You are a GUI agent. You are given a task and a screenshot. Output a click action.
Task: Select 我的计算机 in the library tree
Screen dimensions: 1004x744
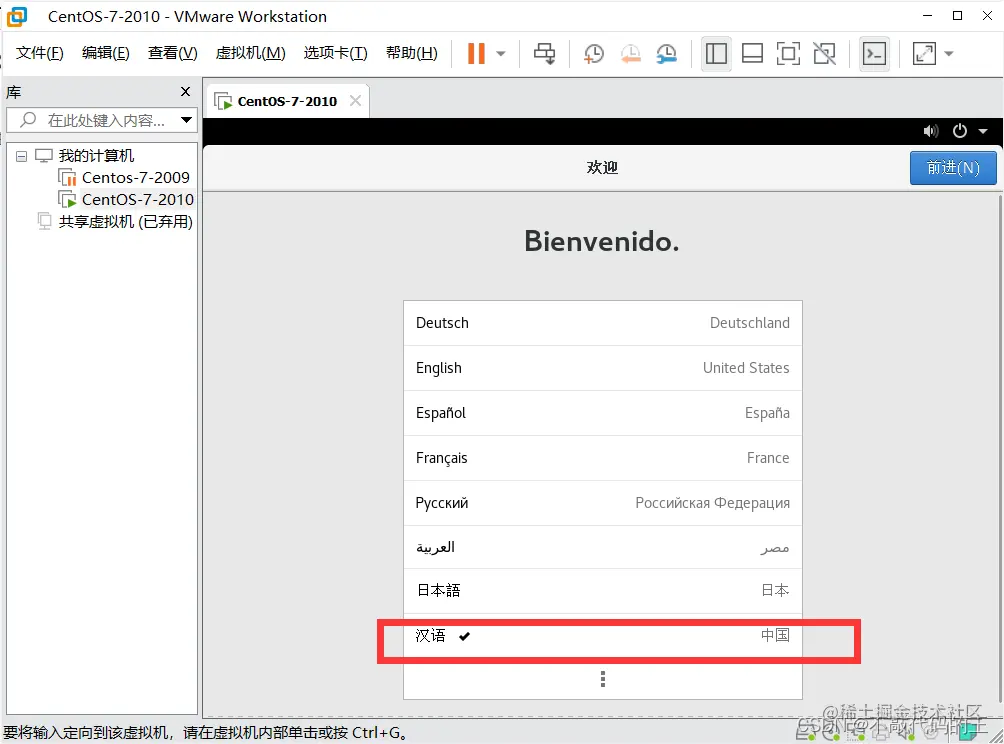[x=96, y=156]
